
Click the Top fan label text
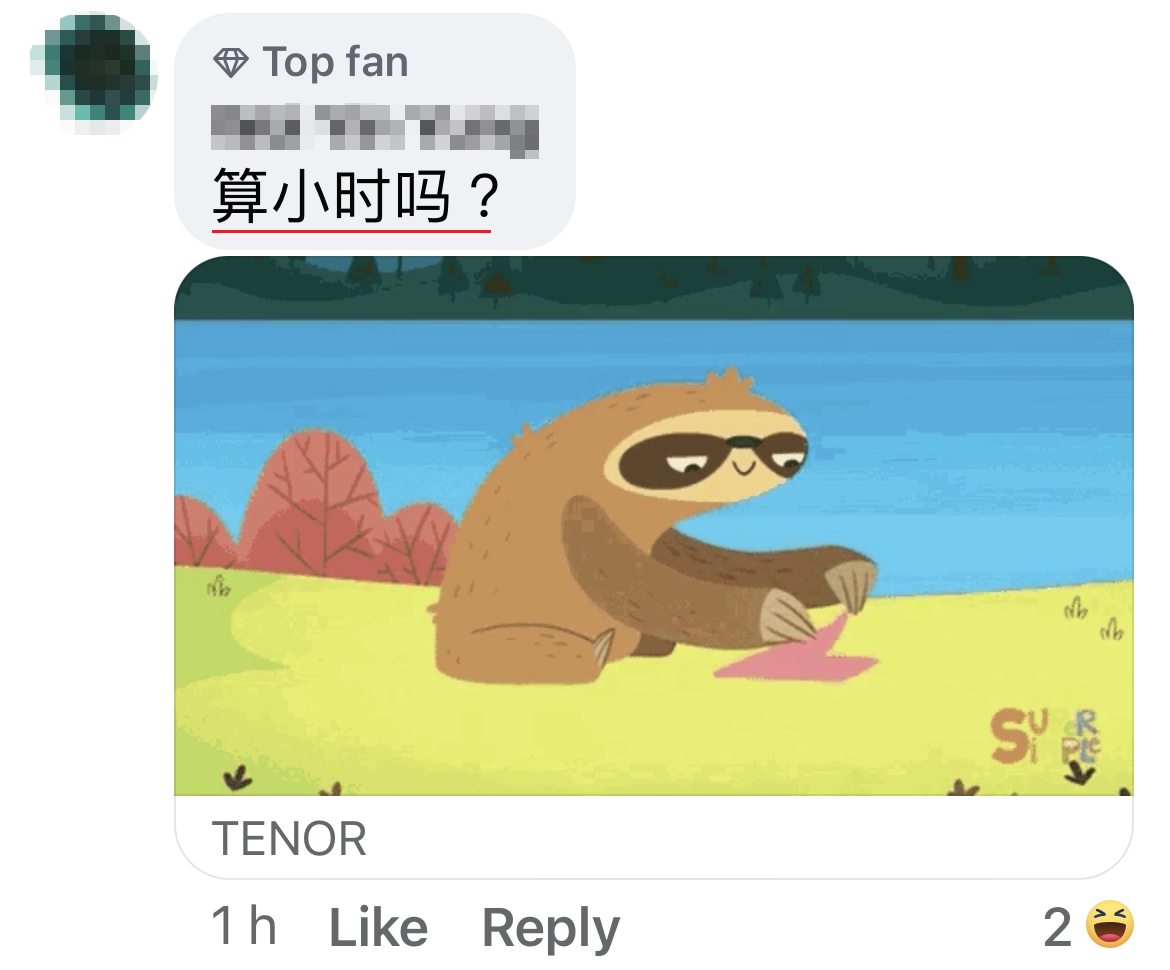(x=336, y=62)
